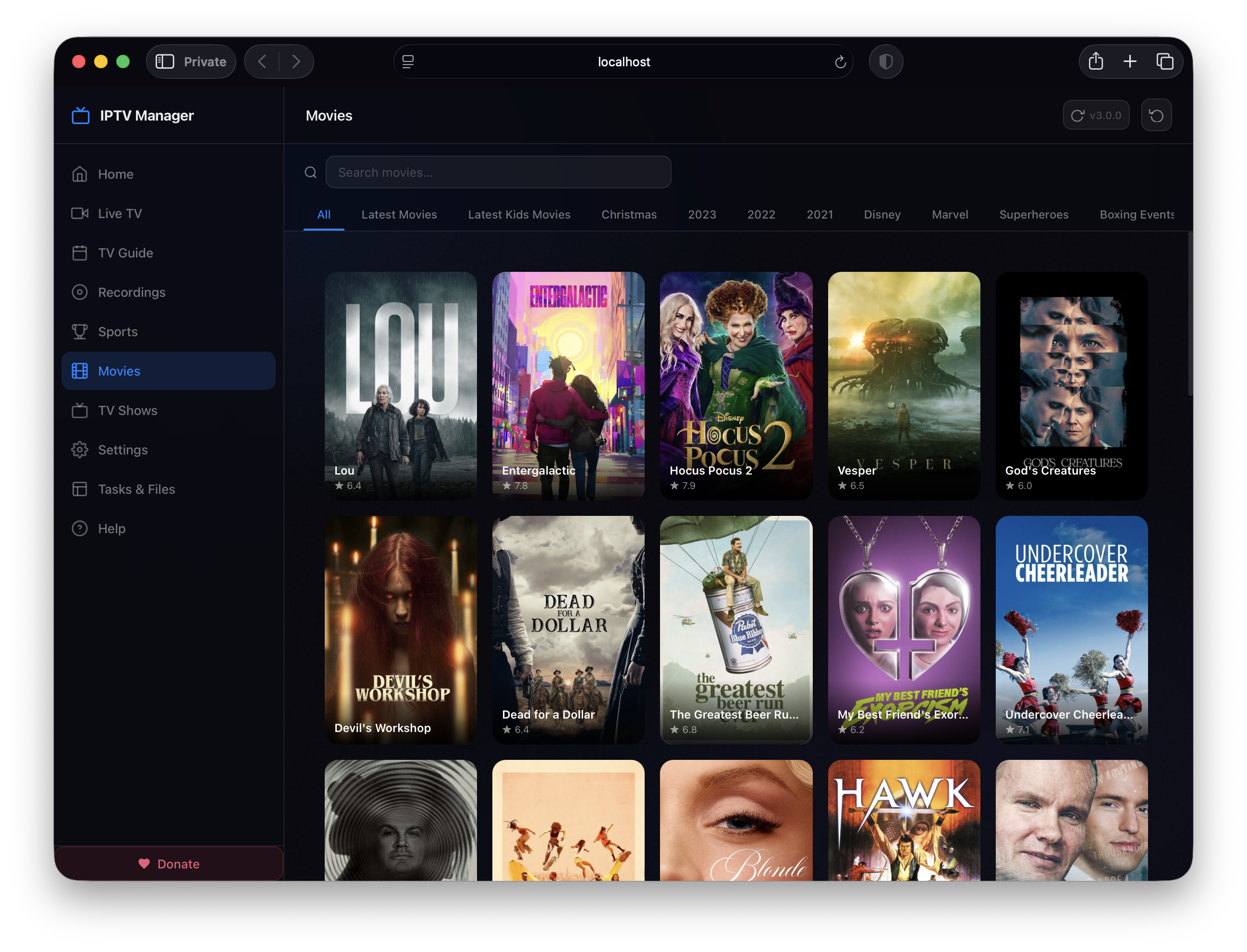Open the Safari share menu

1096,62
